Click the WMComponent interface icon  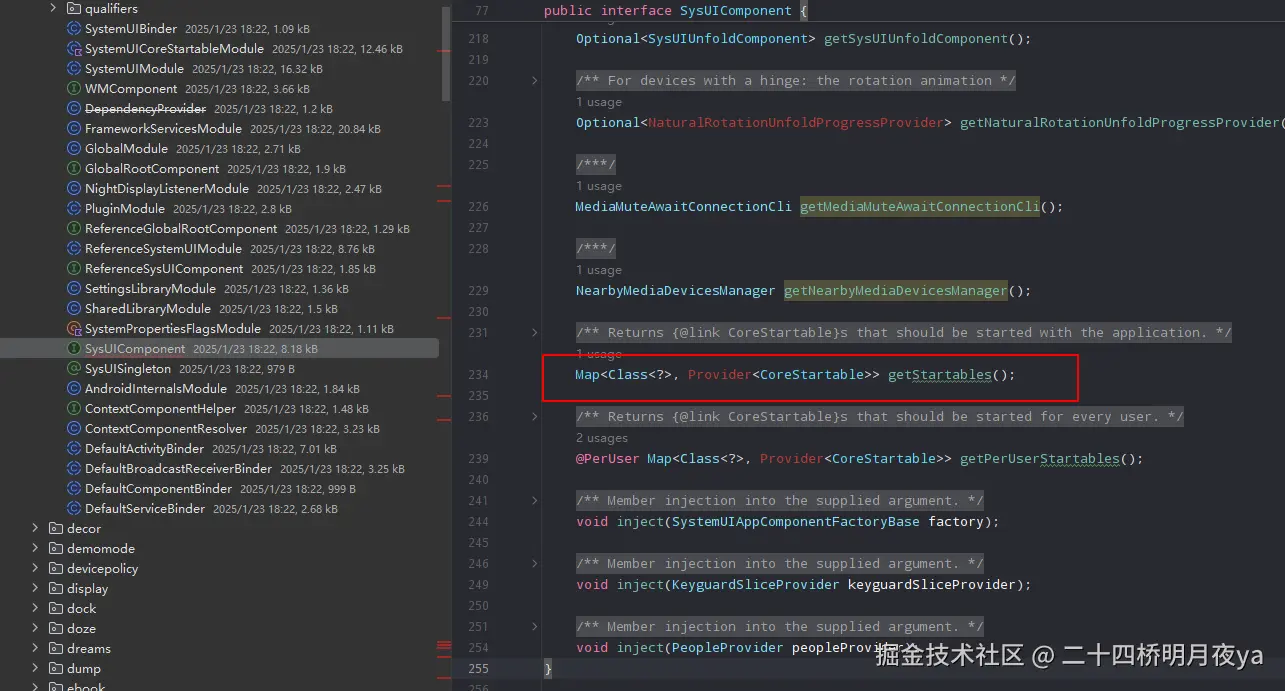(x=74, y=89)
